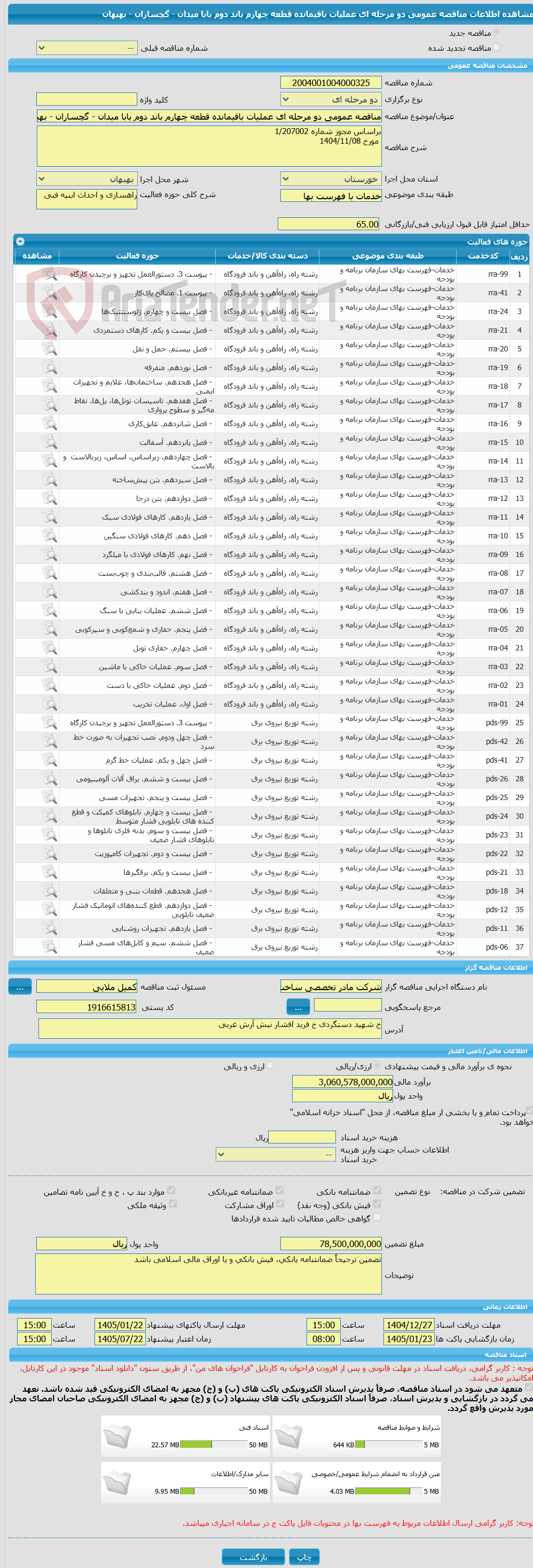
Task: Open view icon for row rra-17
Action: 49,405
